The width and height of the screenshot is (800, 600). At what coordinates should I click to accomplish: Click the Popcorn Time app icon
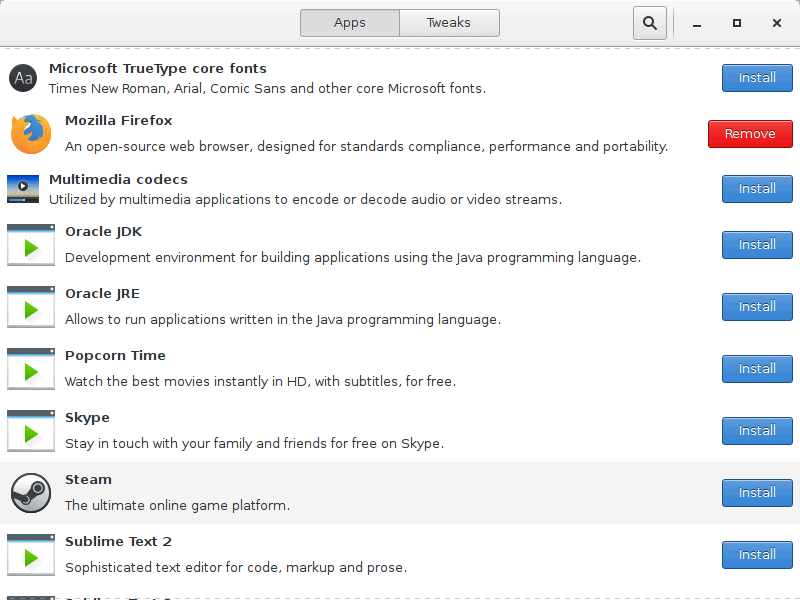31,369
